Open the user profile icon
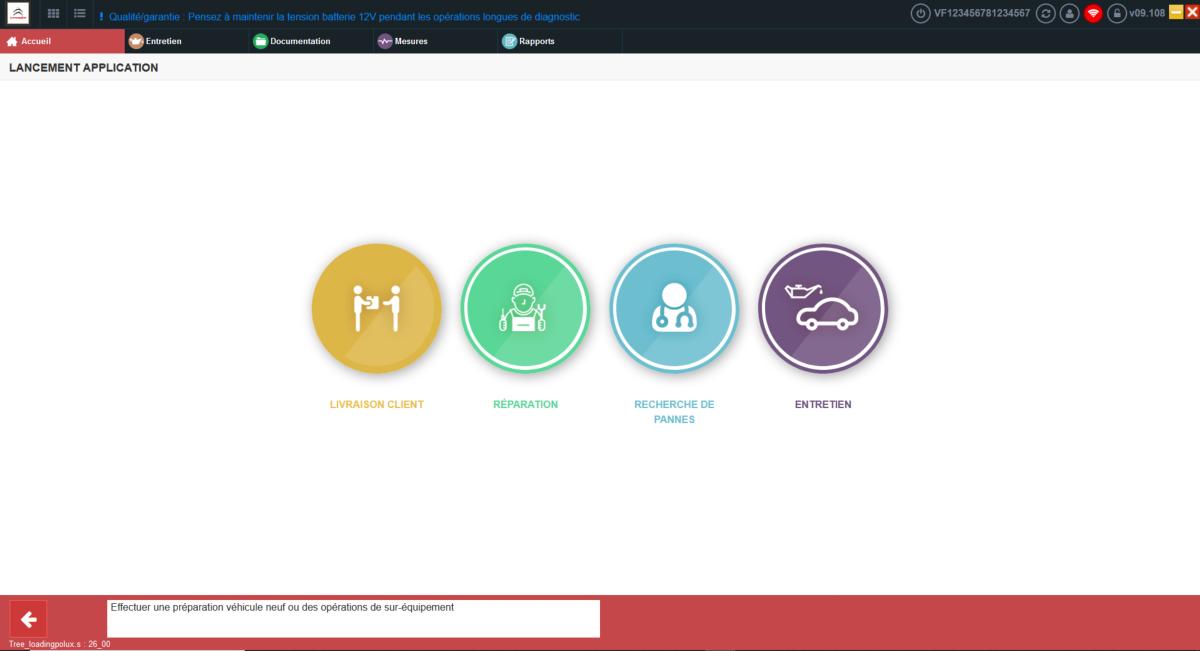The width and height of the screenshot is (1200, 651). tap(1069, 13)
